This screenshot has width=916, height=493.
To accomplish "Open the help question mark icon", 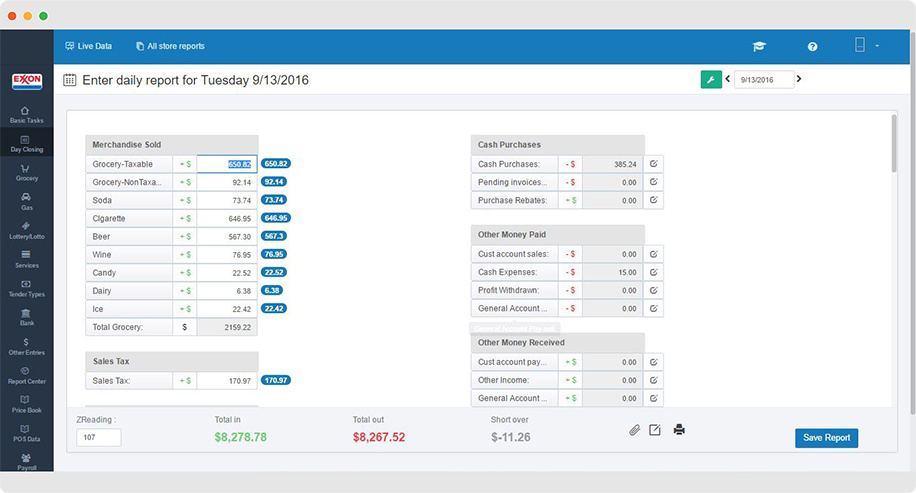I will [812, 46].
